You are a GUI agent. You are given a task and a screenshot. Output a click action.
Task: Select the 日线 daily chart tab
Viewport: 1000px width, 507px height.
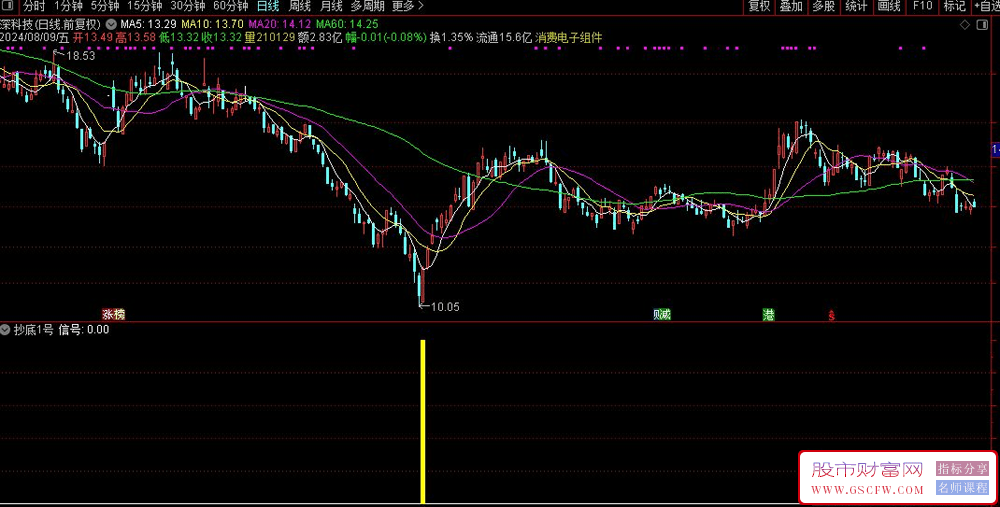click(x=268, y=6)
